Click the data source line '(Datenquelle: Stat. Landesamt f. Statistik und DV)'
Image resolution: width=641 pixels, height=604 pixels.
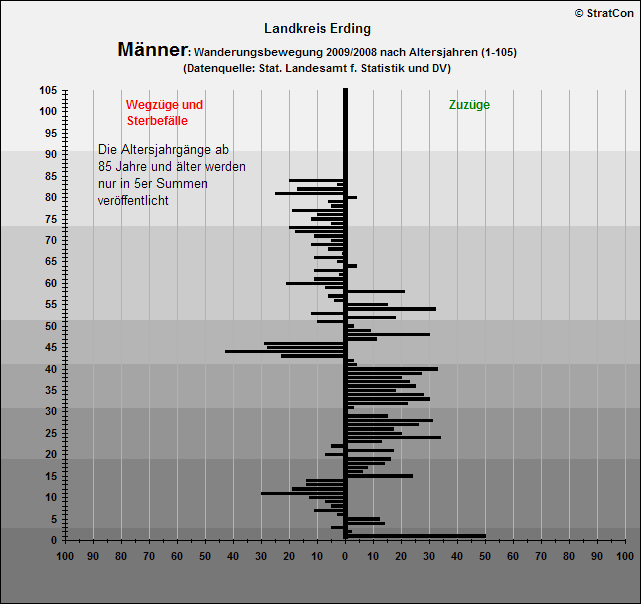coord(317,68)
